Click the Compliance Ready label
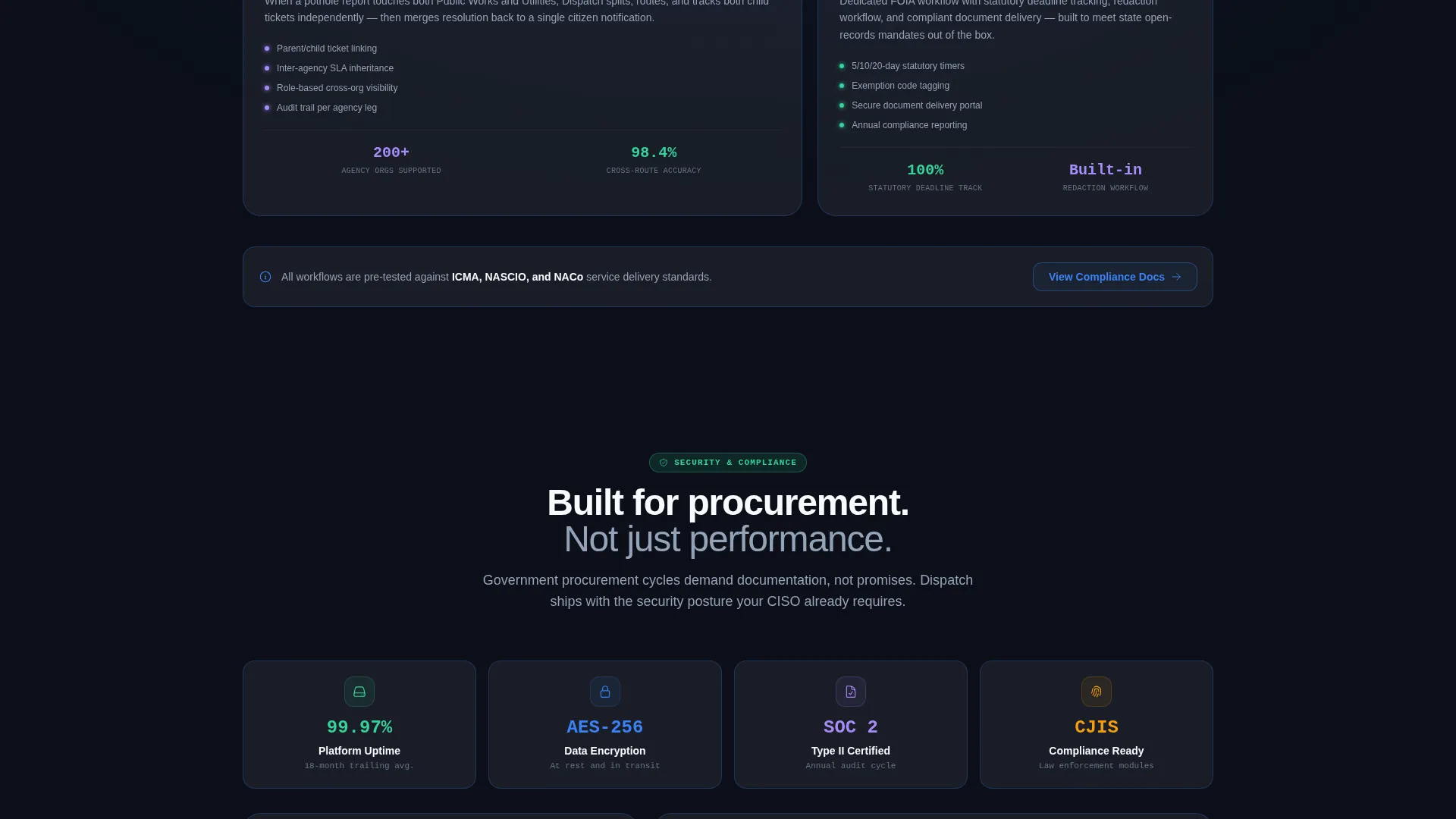Screen dimensions: 1456x819 [x=1097, y=751]
